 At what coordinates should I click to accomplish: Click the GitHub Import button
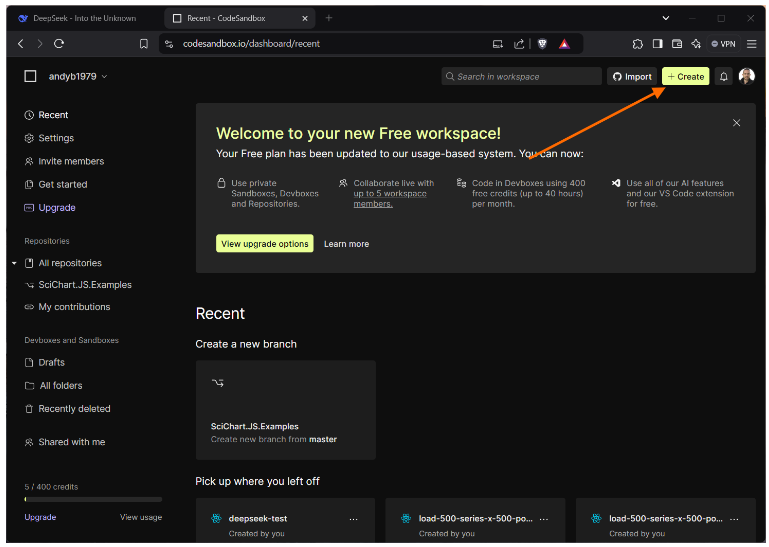[632, 76]
